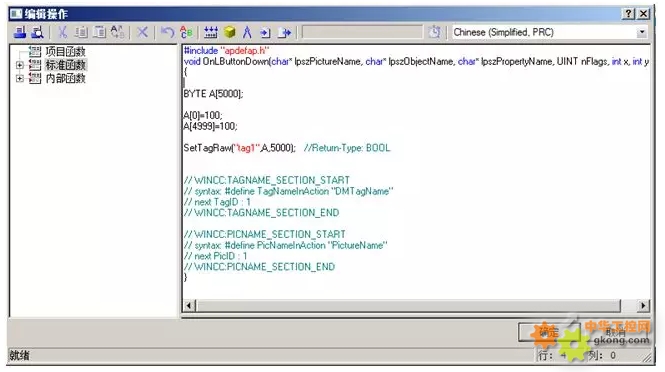This screenshot has height=372, width=665.
Task: Click the horizontal scrollbar right arrow
Action: coord(643,305)
